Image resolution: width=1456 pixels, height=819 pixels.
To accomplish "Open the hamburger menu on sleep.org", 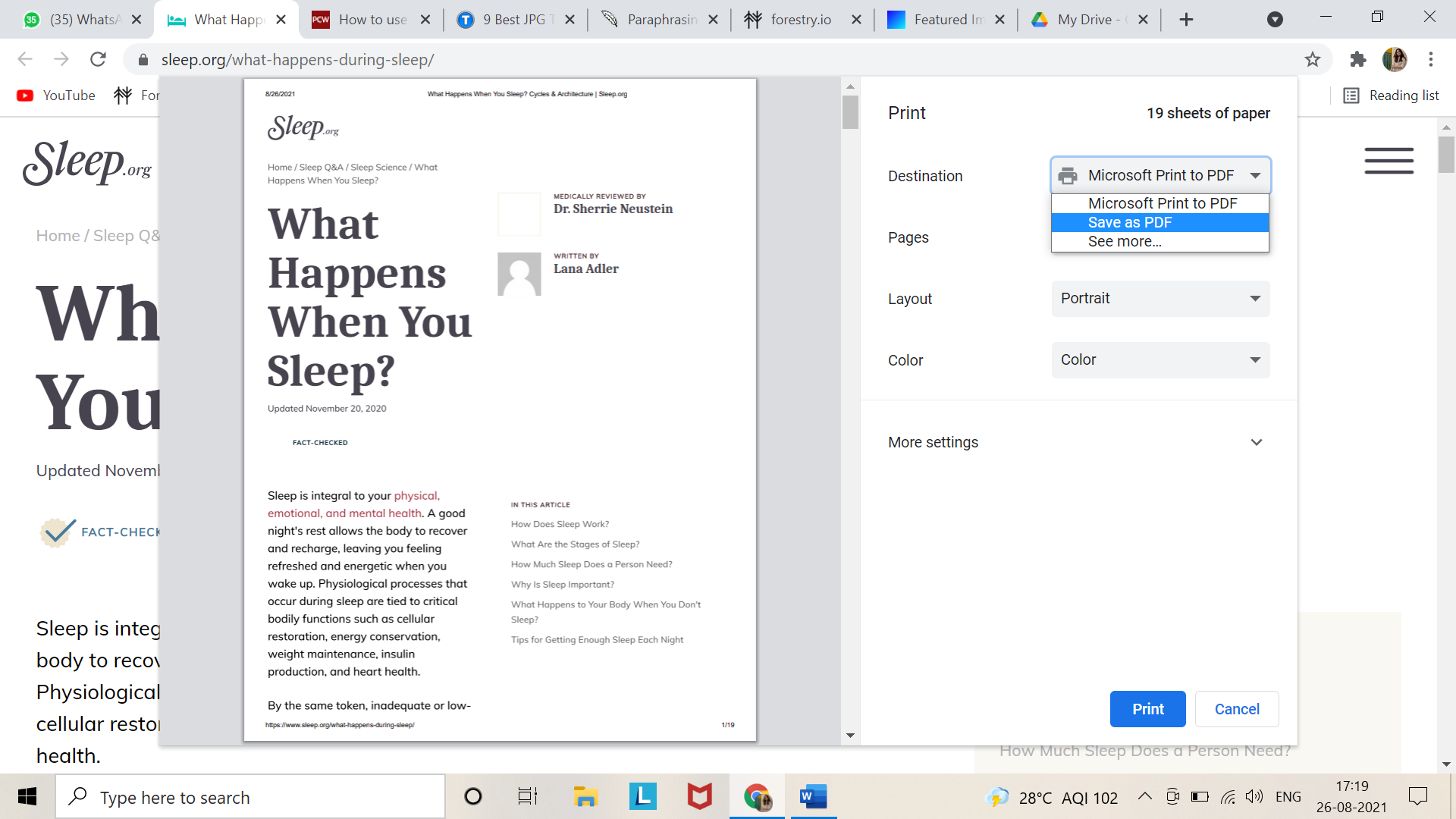I will [x=1389, y=161].
